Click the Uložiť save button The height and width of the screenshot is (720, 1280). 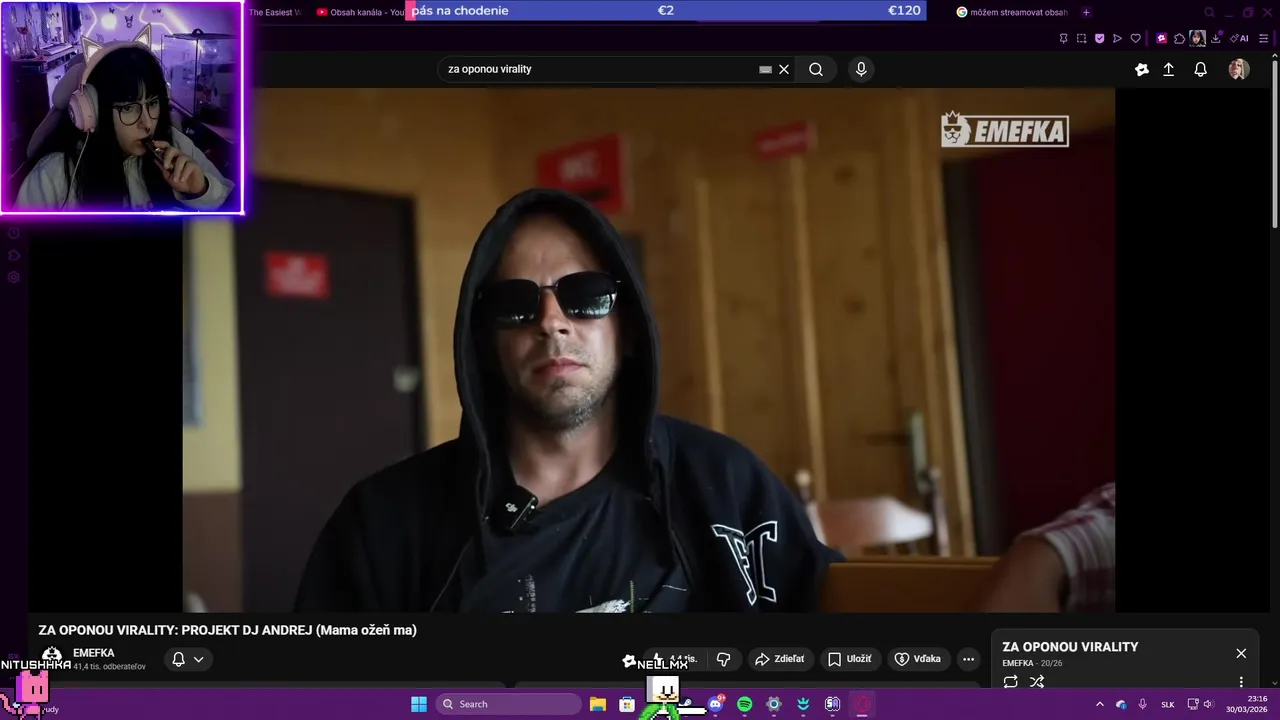pos(850,659)
